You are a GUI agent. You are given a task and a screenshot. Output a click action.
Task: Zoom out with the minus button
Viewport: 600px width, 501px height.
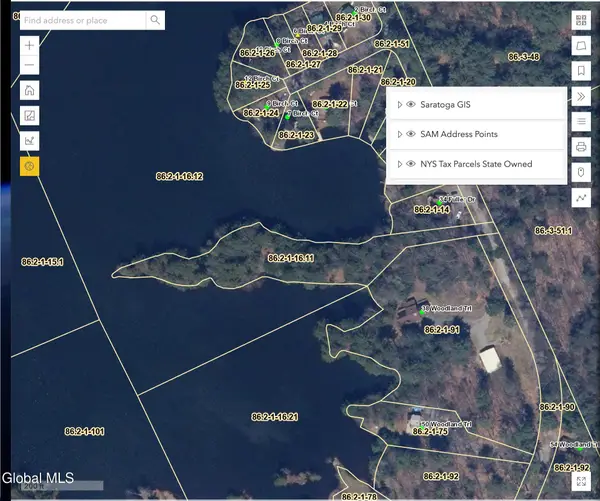29,66
